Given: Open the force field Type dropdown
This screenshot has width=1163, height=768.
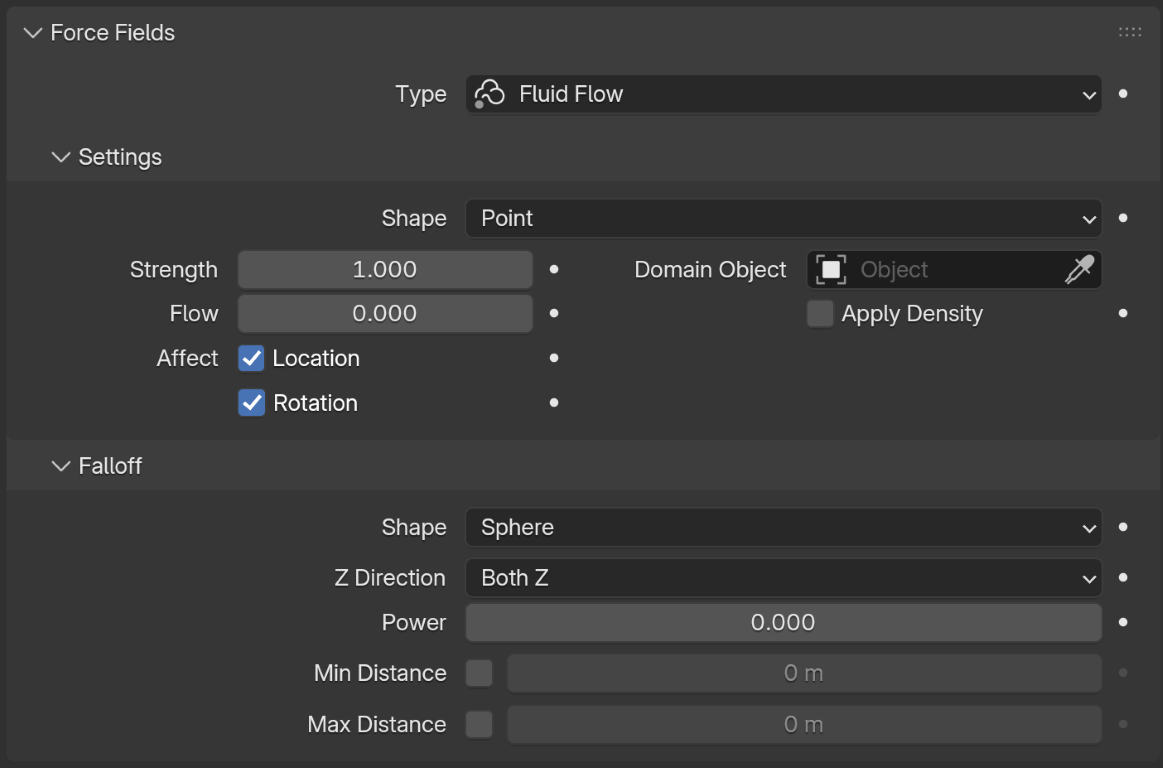Looking at the screenshot, I should coord(783,94).
